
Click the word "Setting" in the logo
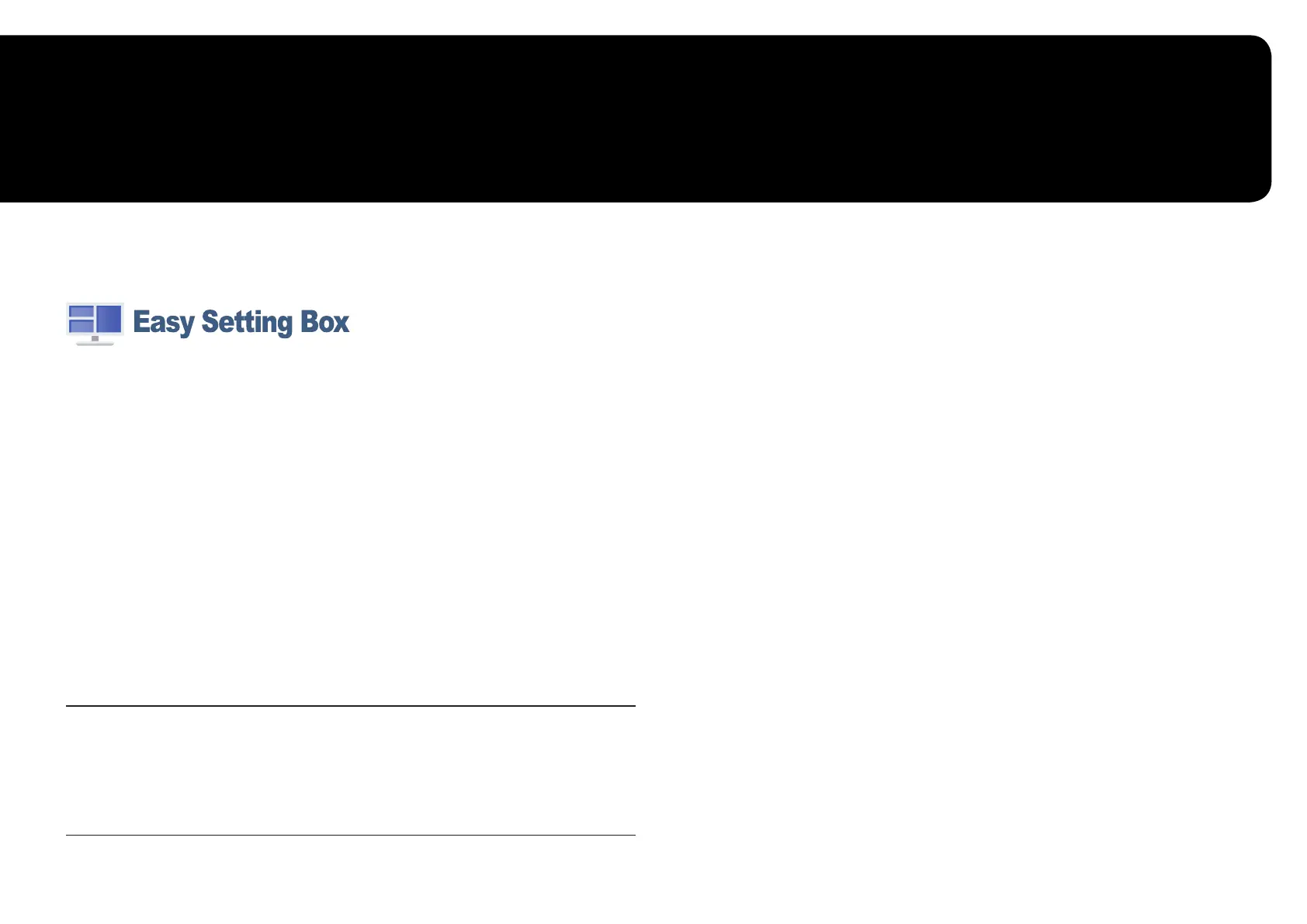pyautogui.click(x=247, y=322)
